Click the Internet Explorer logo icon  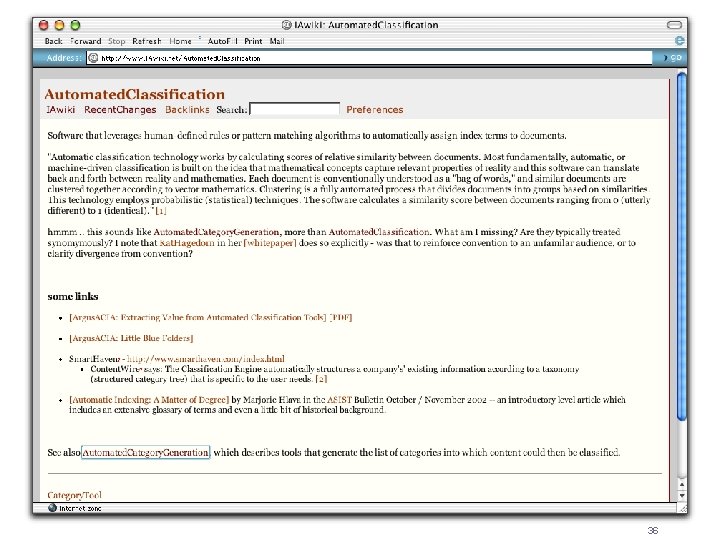pos(680,41)
